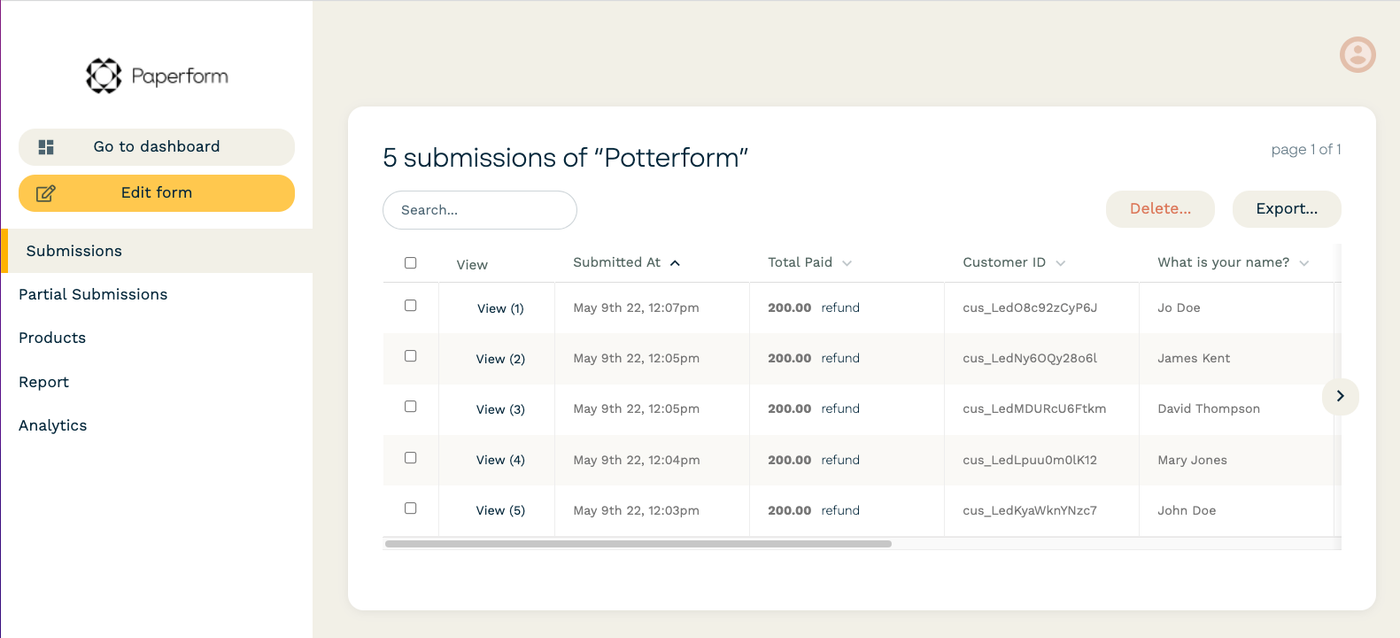Image resolution: width=1400 pixels, height=638 pixels.
Task: Open the Customer ID column dropdown
Action: pos(1060,263)
